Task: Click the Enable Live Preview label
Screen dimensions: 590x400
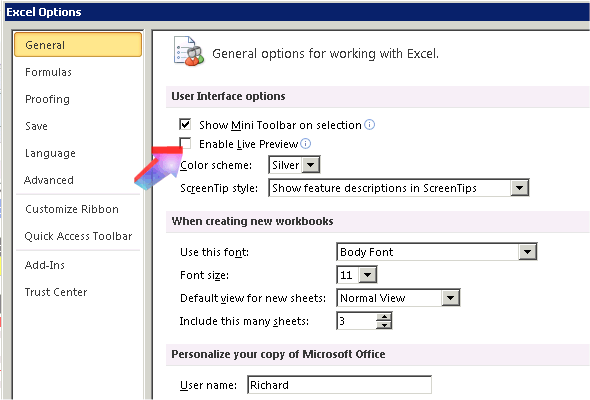Action: click(248, 144)
